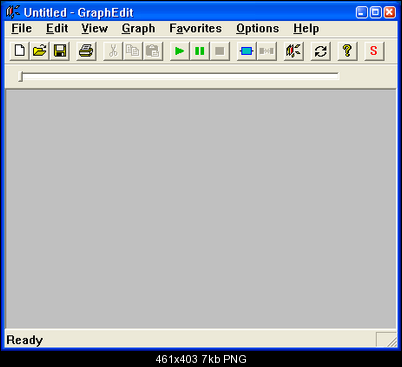Viewport: 402px width, 367px height.
Task: Open the Edit menu
Action: (x=57, y=28)
